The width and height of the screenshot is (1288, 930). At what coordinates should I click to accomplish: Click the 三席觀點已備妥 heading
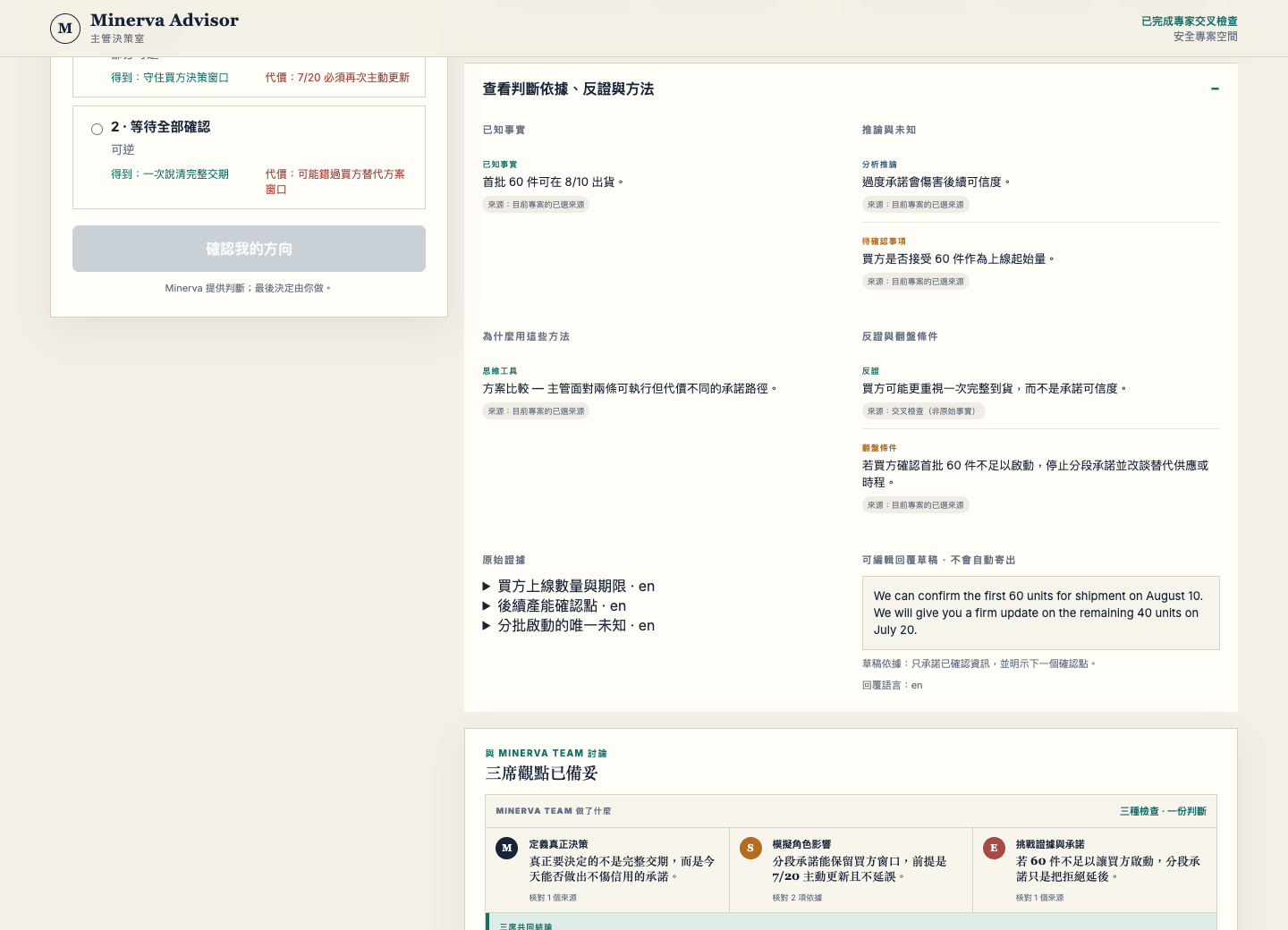(x=542, y=774)
